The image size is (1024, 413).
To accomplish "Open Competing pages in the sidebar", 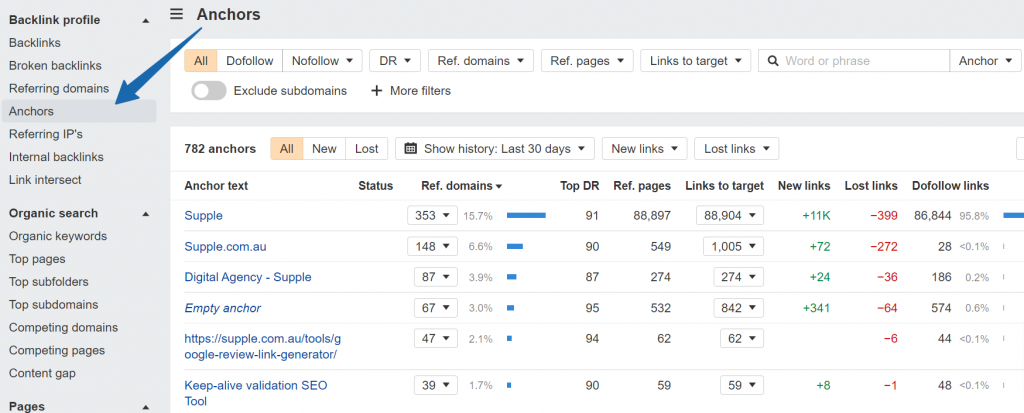I will tap(58, 350).
